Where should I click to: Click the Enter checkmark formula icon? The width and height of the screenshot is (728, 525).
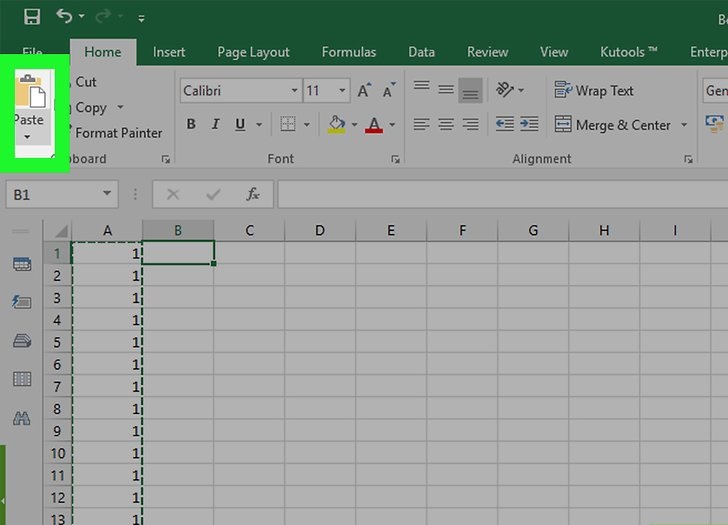click(x=213, y=194)
